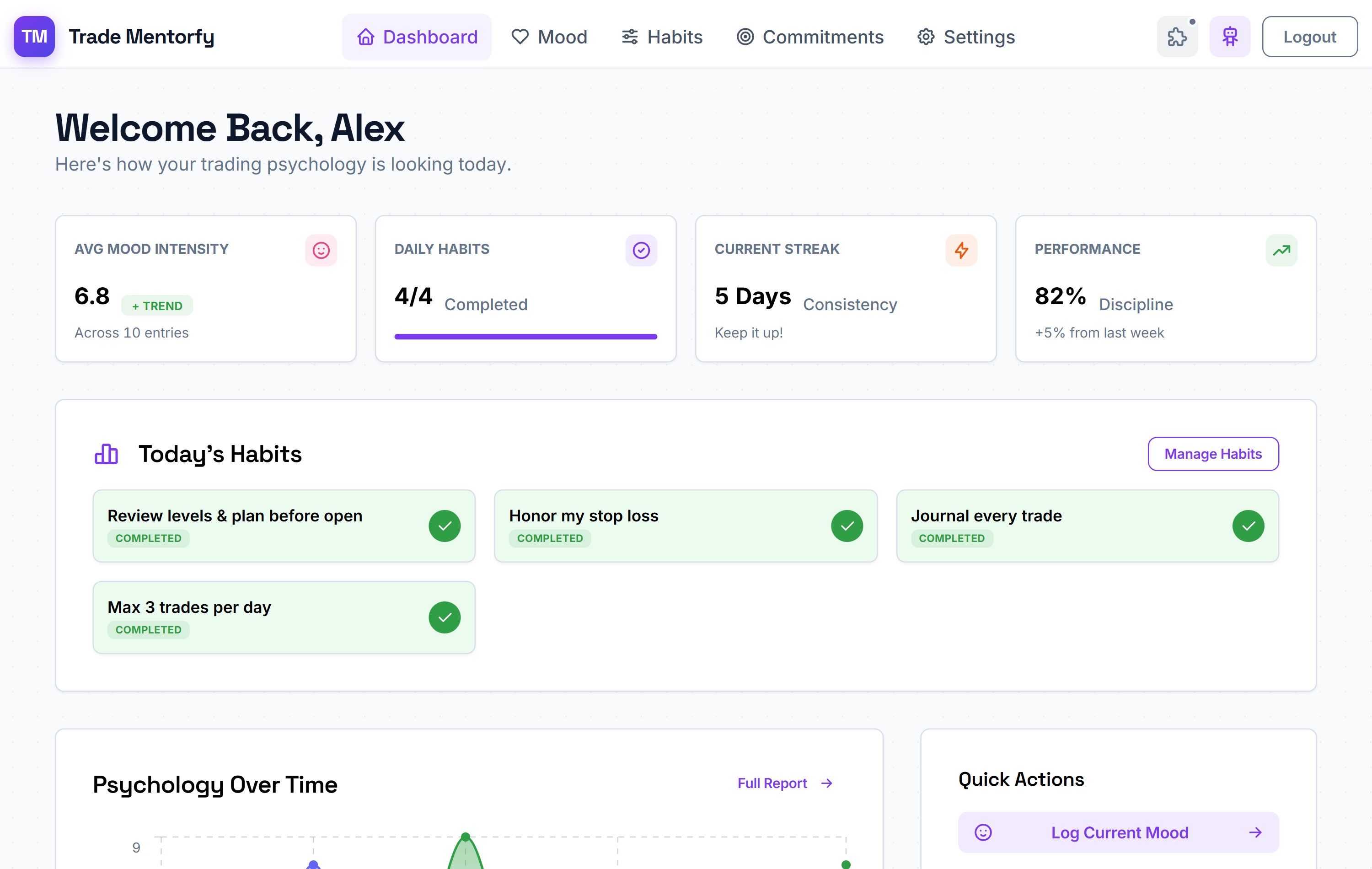Click the bar chart icon beside Today's Habits
The image size is (1372, 869).
[107, 454]
